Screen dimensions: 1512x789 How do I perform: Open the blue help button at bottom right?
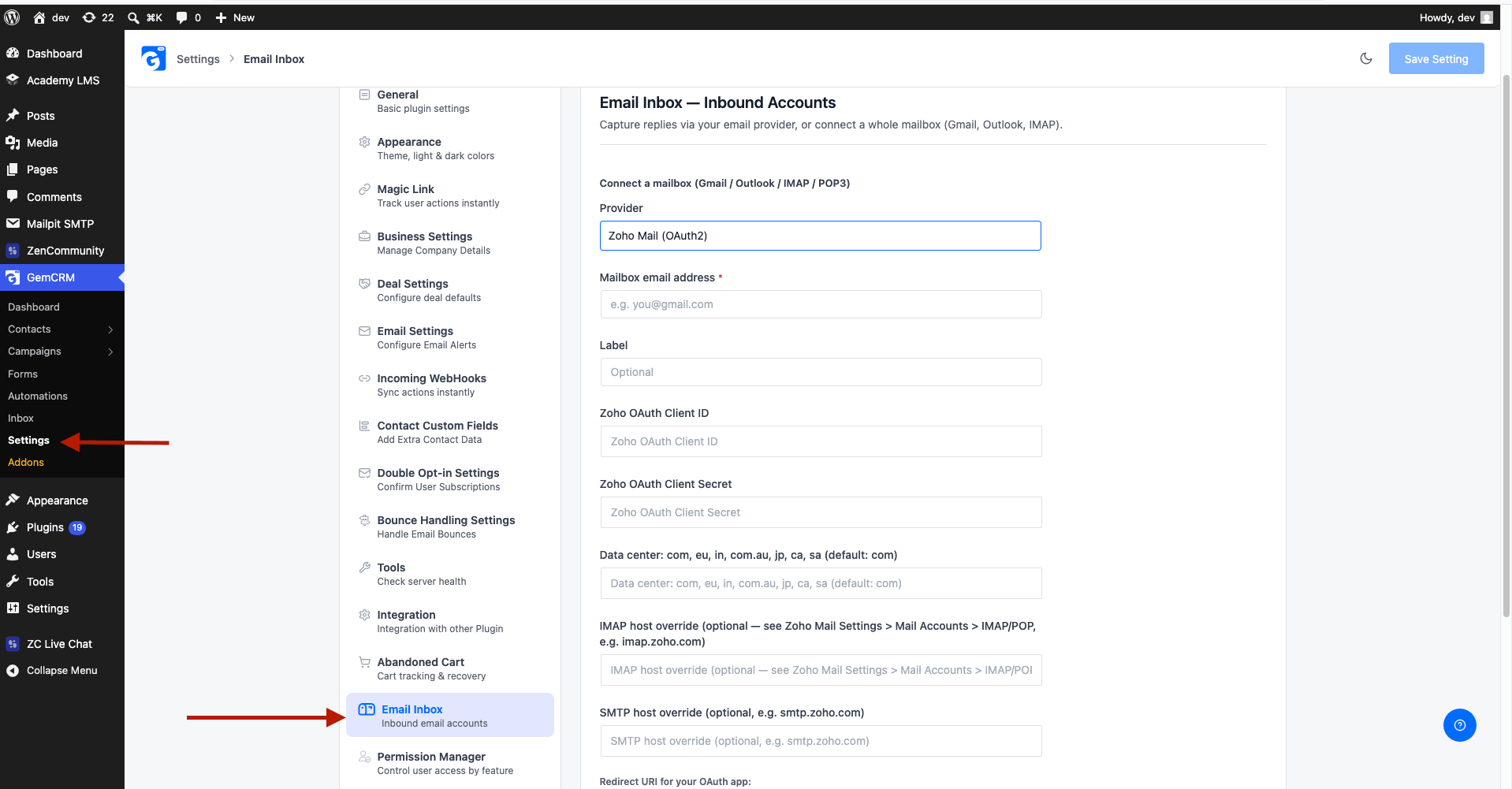pyautogui.click(x=1459, y=725)
